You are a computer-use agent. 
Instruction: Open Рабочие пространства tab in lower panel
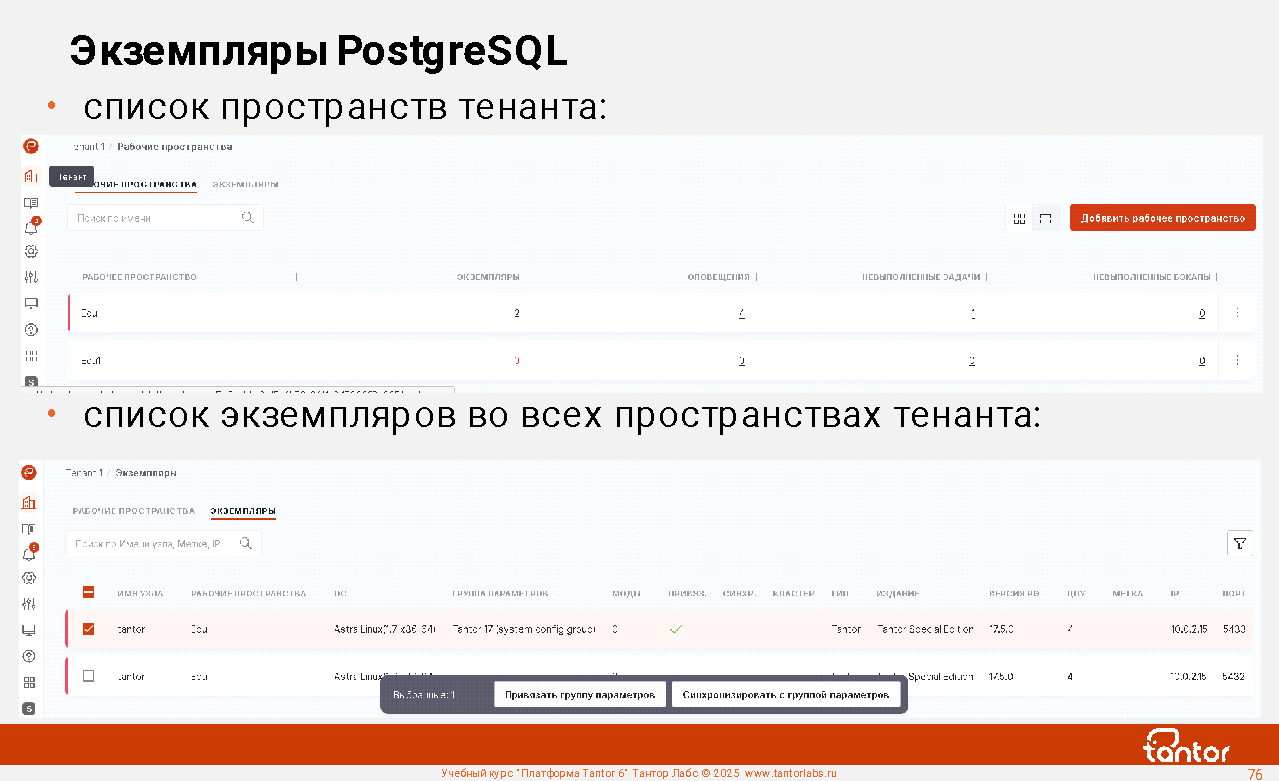pos(133,511)
